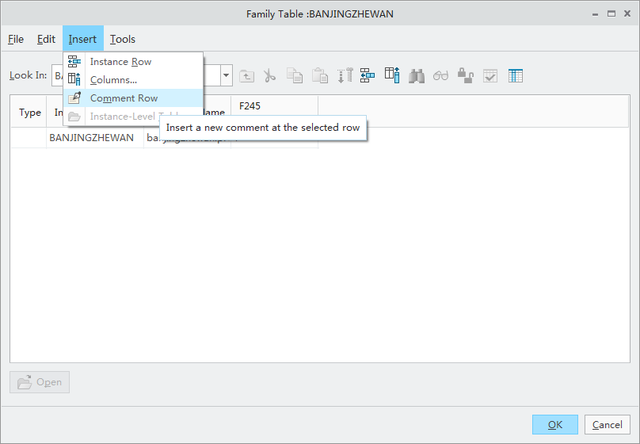
Task: Click the Cancel button
Action: 607,425
